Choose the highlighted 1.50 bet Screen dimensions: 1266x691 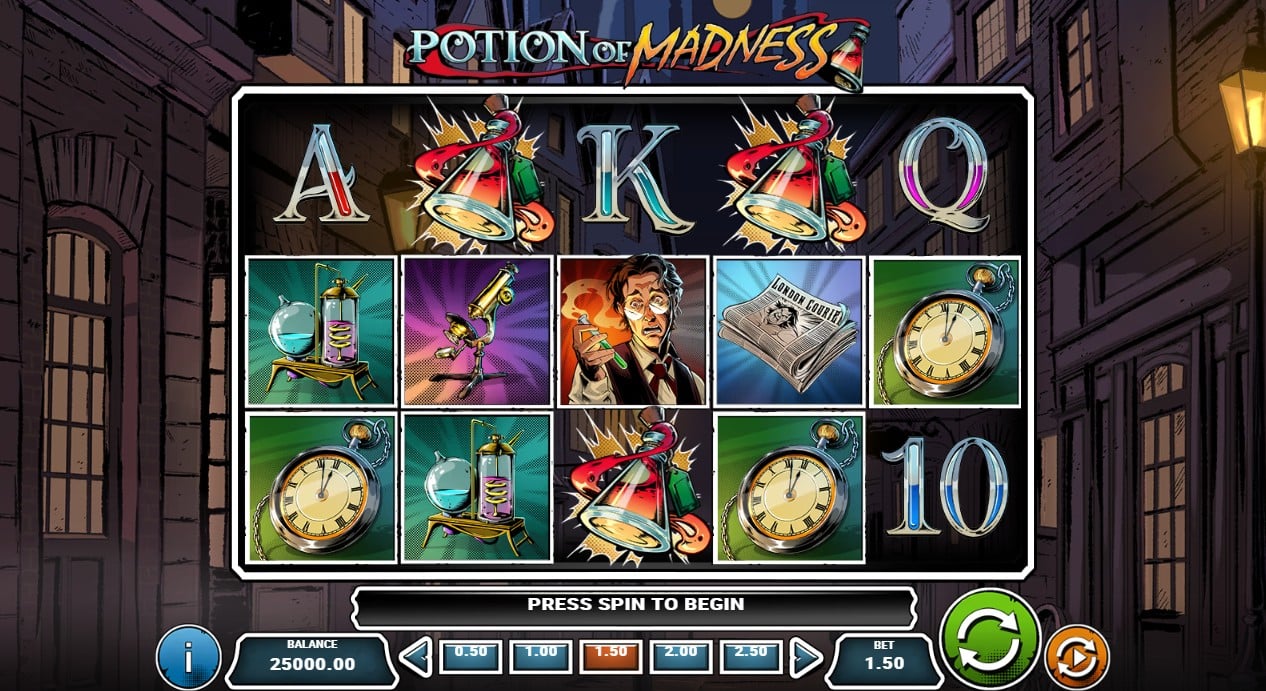pos(611,656)
